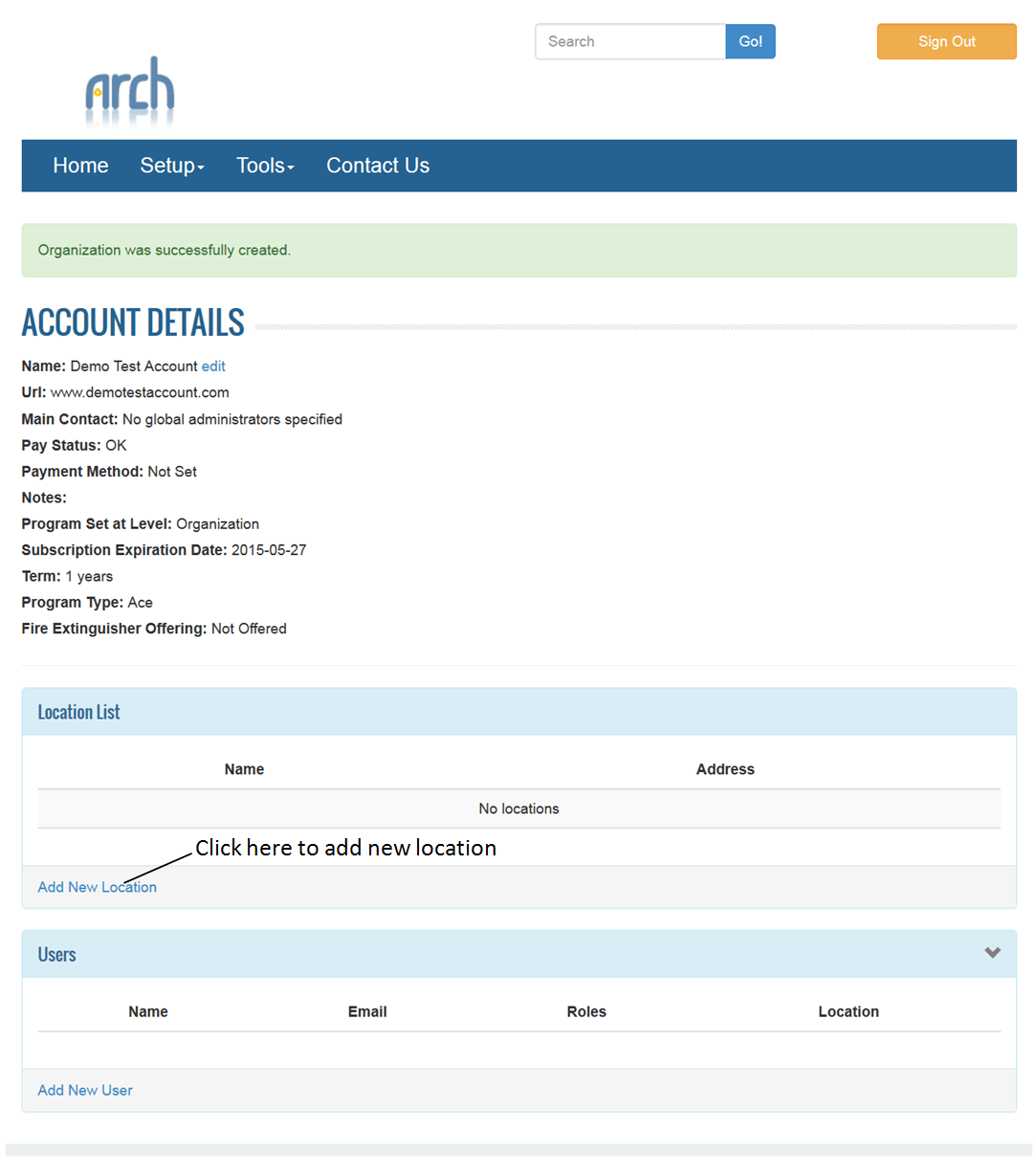
Task: Click Name column header in Location List
Action: pyautogui.click(x=244, y=769)
